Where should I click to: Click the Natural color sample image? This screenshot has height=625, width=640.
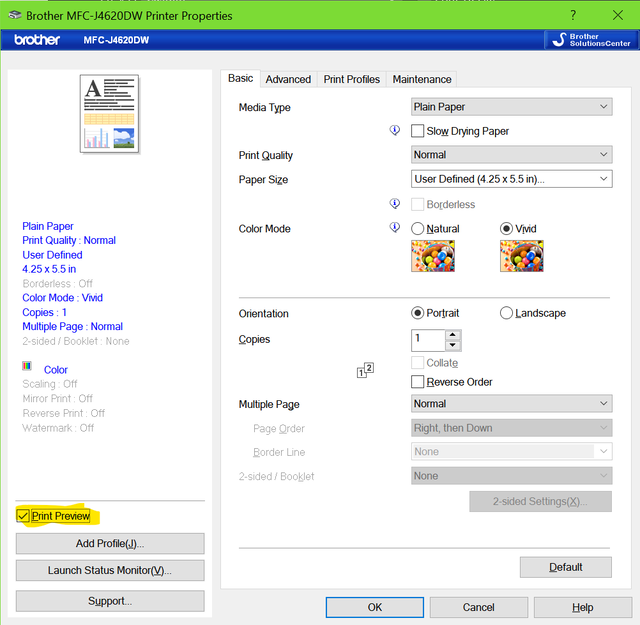(x=433, y=256)
